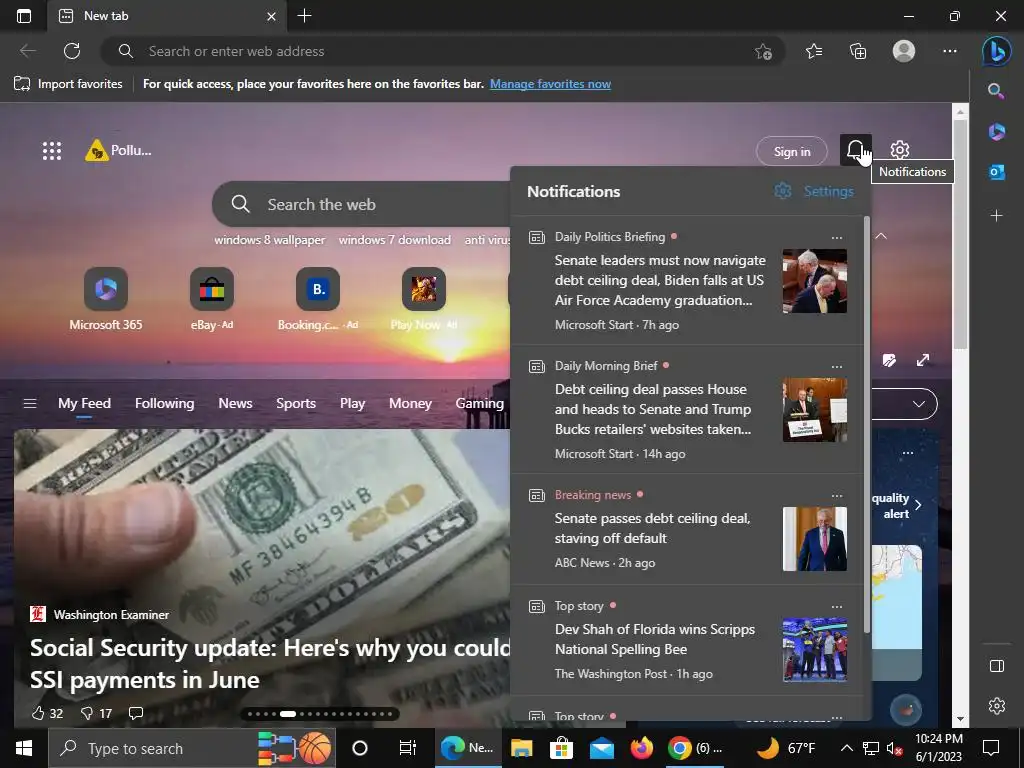Expand the feed layout dropdown chevron
This screenshot has width=1024, height=768.
point(919,404)
